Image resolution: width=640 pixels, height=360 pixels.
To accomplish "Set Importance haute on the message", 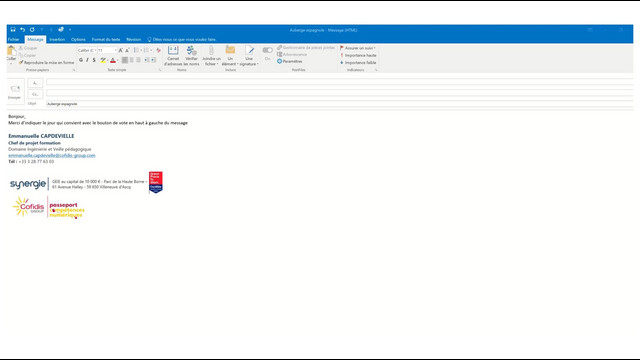I will [358, 55].
